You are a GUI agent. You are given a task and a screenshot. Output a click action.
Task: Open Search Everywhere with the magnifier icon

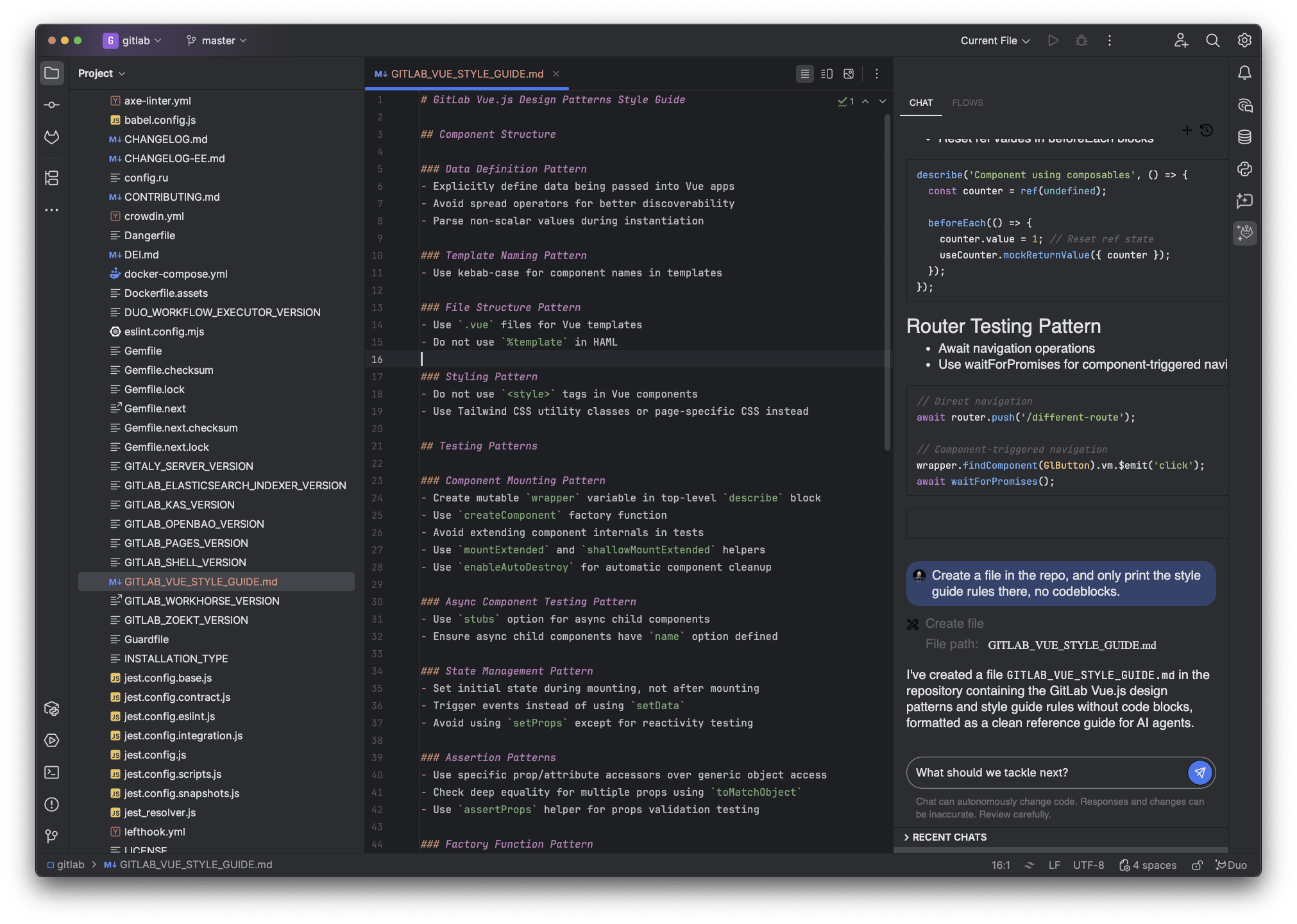[1212, 40]
